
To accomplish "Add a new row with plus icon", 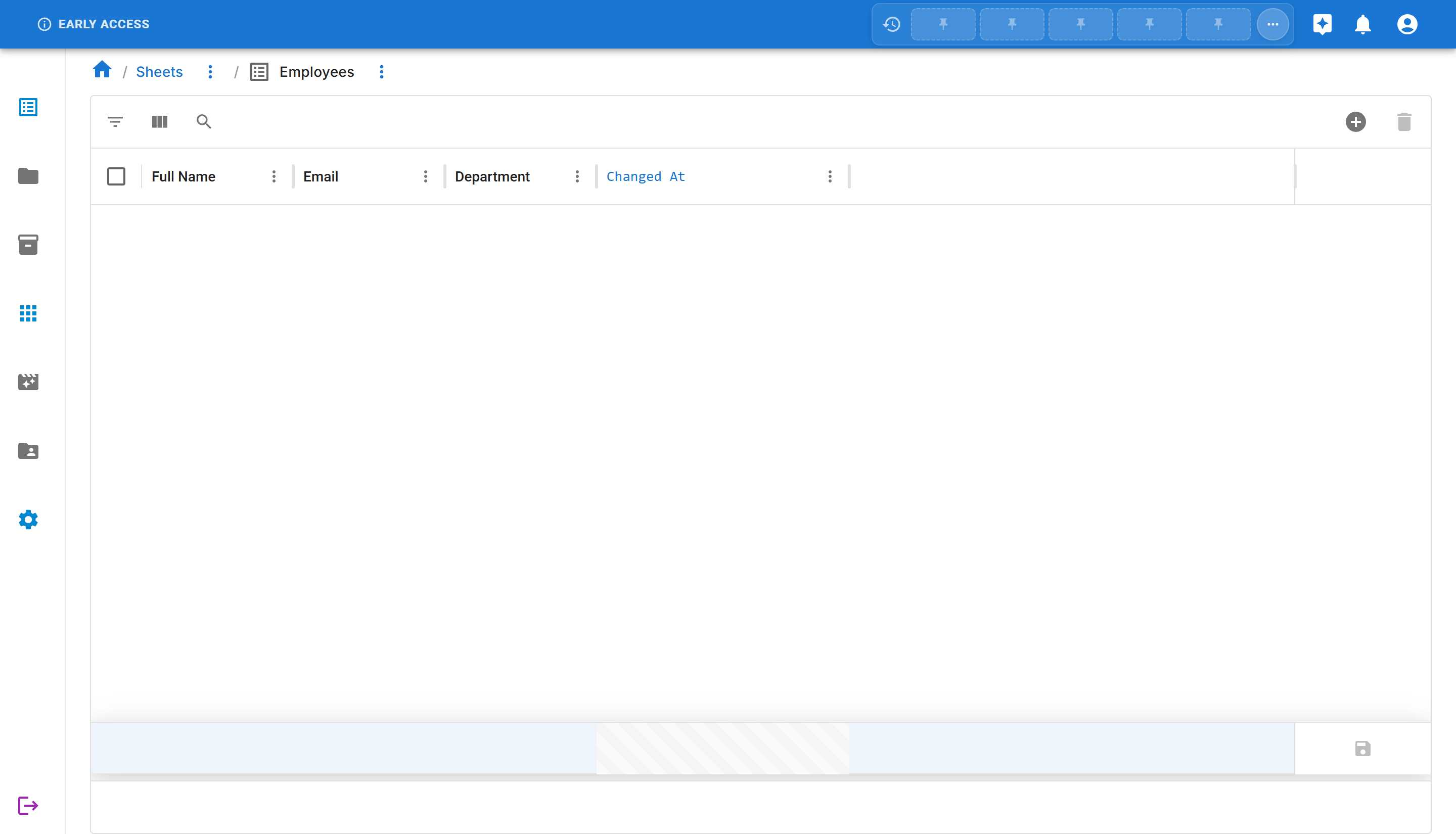I will point(1355,121).
